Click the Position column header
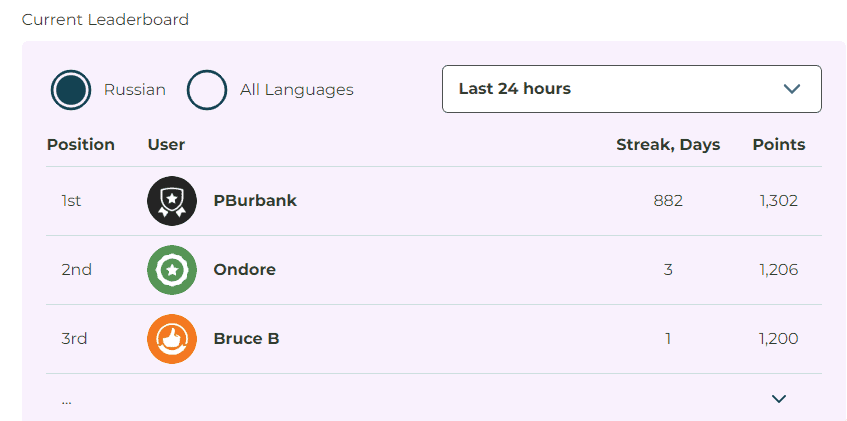 tap(81, 145)
